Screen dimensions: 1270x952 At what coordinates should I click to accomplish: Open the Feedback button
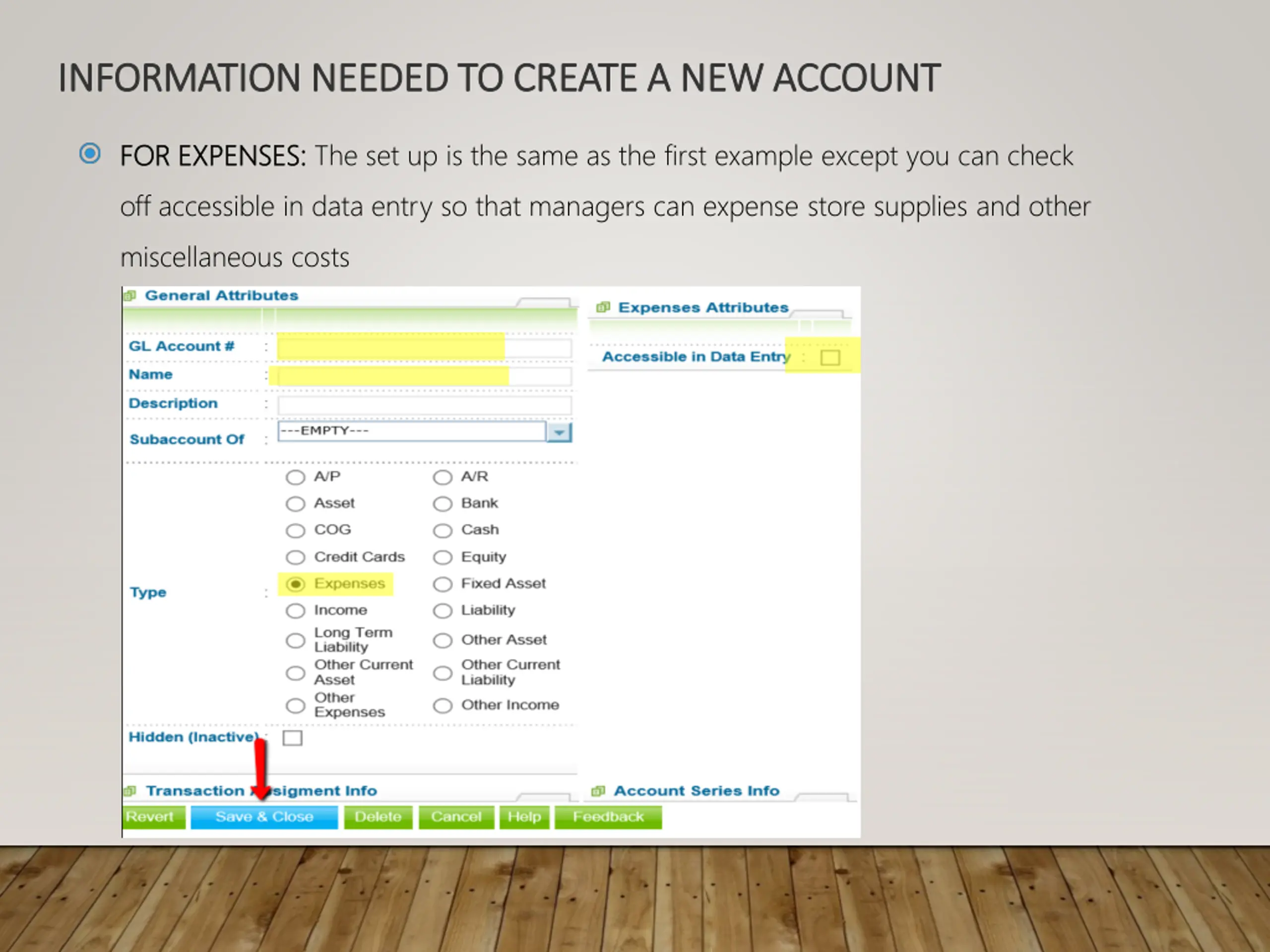click(x=608, y=817)
